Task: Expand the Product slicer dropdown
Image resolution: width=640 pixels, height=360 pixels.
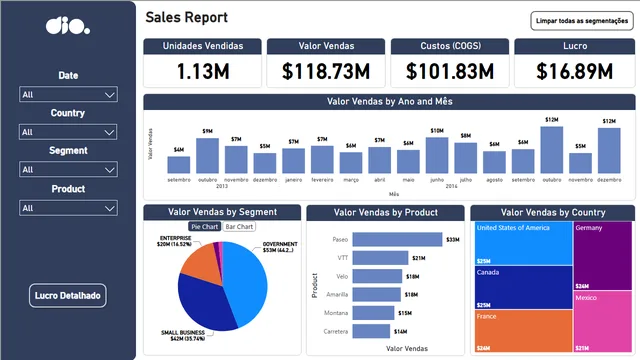Action: (68, 208)
